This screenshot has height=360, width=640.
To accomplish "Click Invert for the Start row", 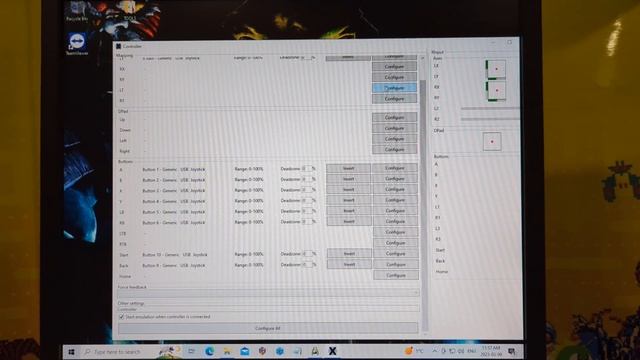I will point(349,253).
